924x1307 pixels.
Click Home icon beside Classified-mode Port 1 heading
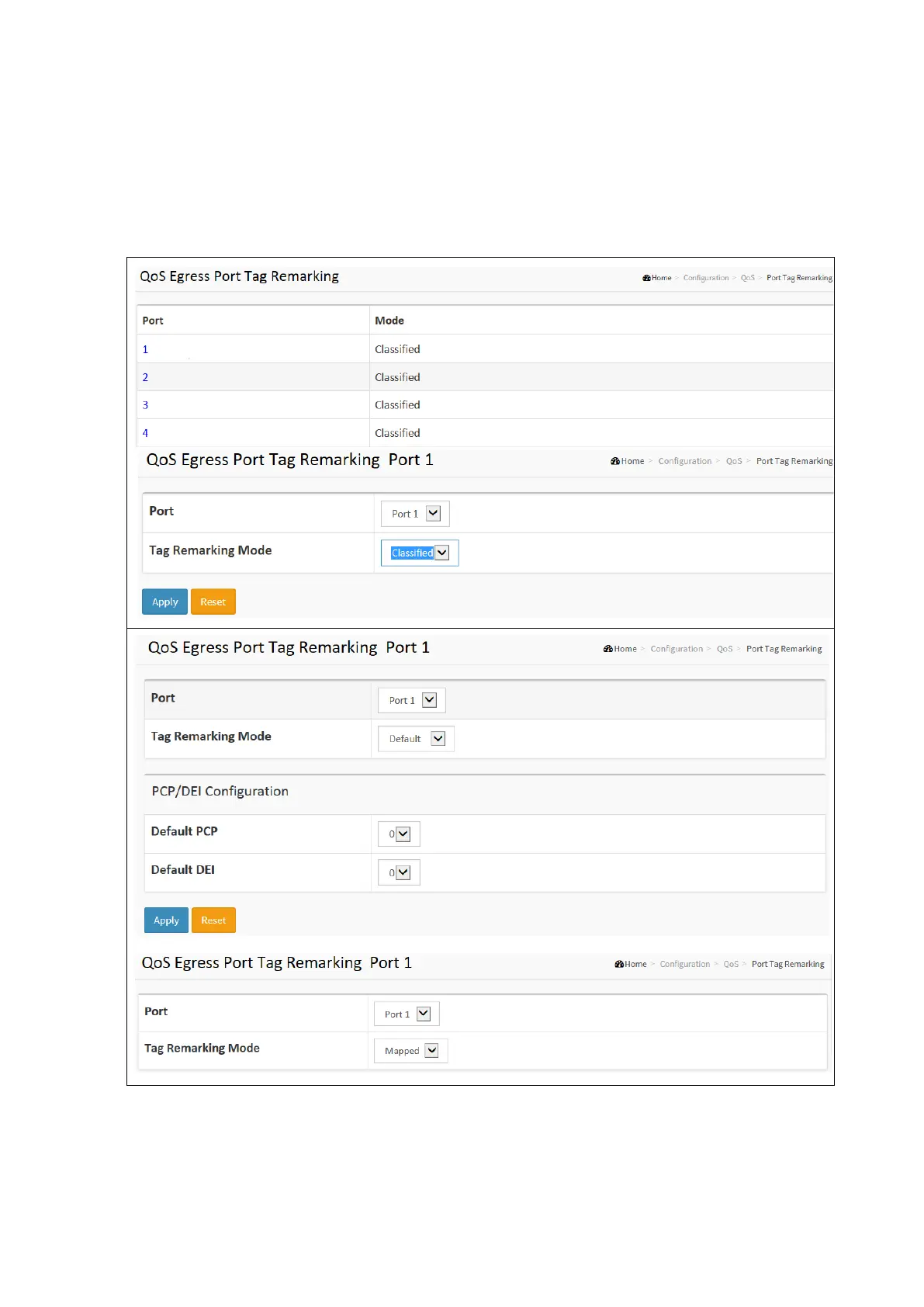[615, 461]
